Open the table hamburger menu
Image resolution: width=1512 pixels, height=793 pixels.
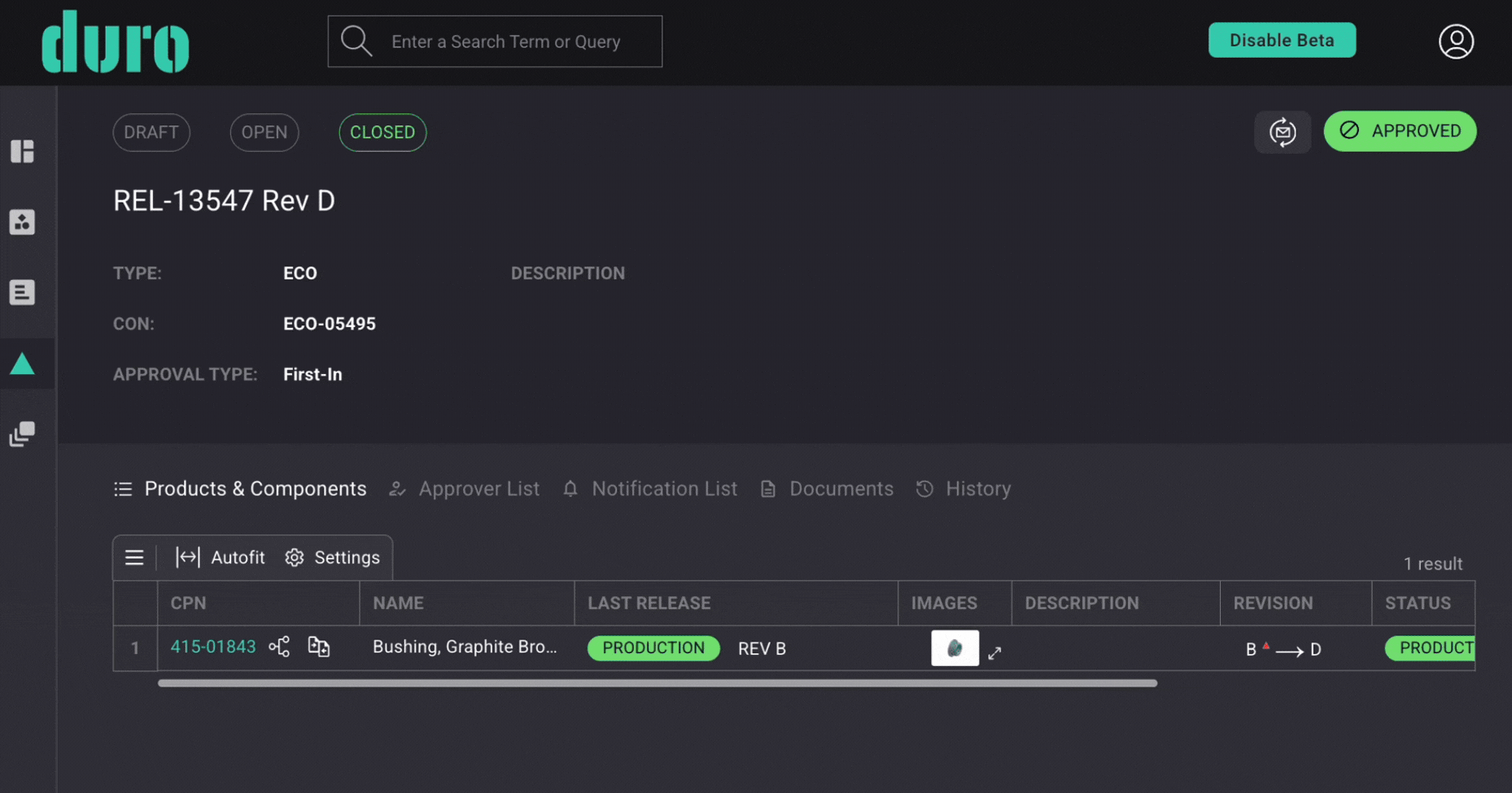click(x=134, y=558)
